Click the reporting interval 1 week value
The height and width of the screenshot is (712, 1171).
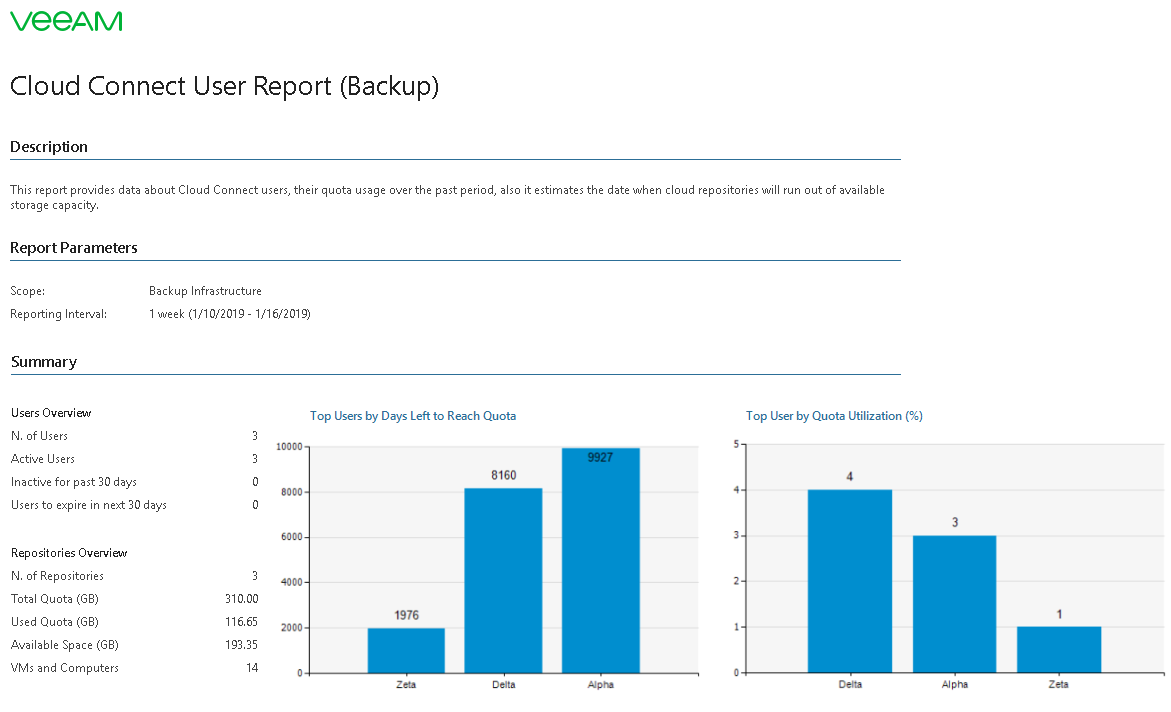tap(230, 314)
